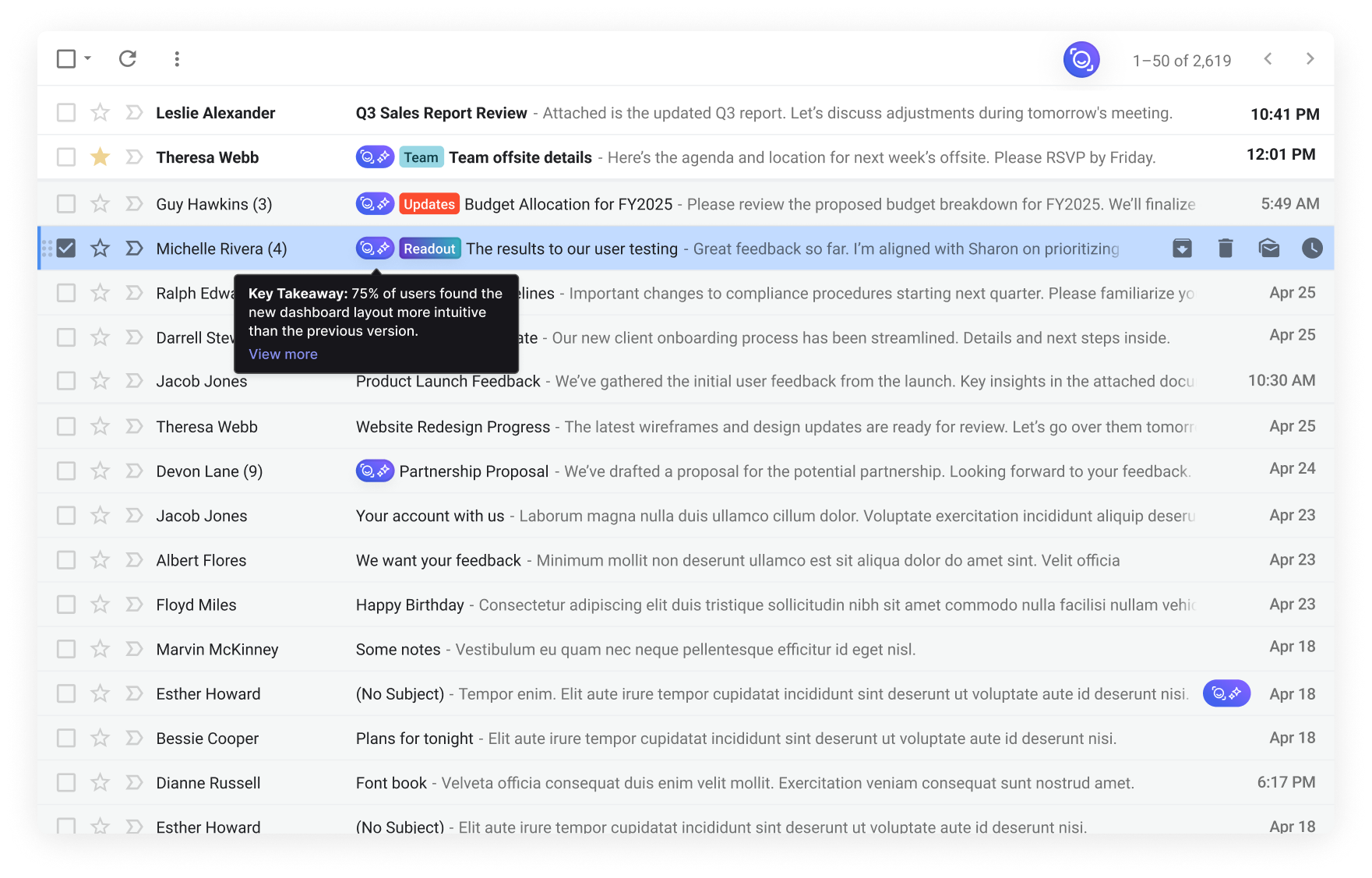Click the Readout label tag
Screen dimensions: 1372x878
[429, 249]
